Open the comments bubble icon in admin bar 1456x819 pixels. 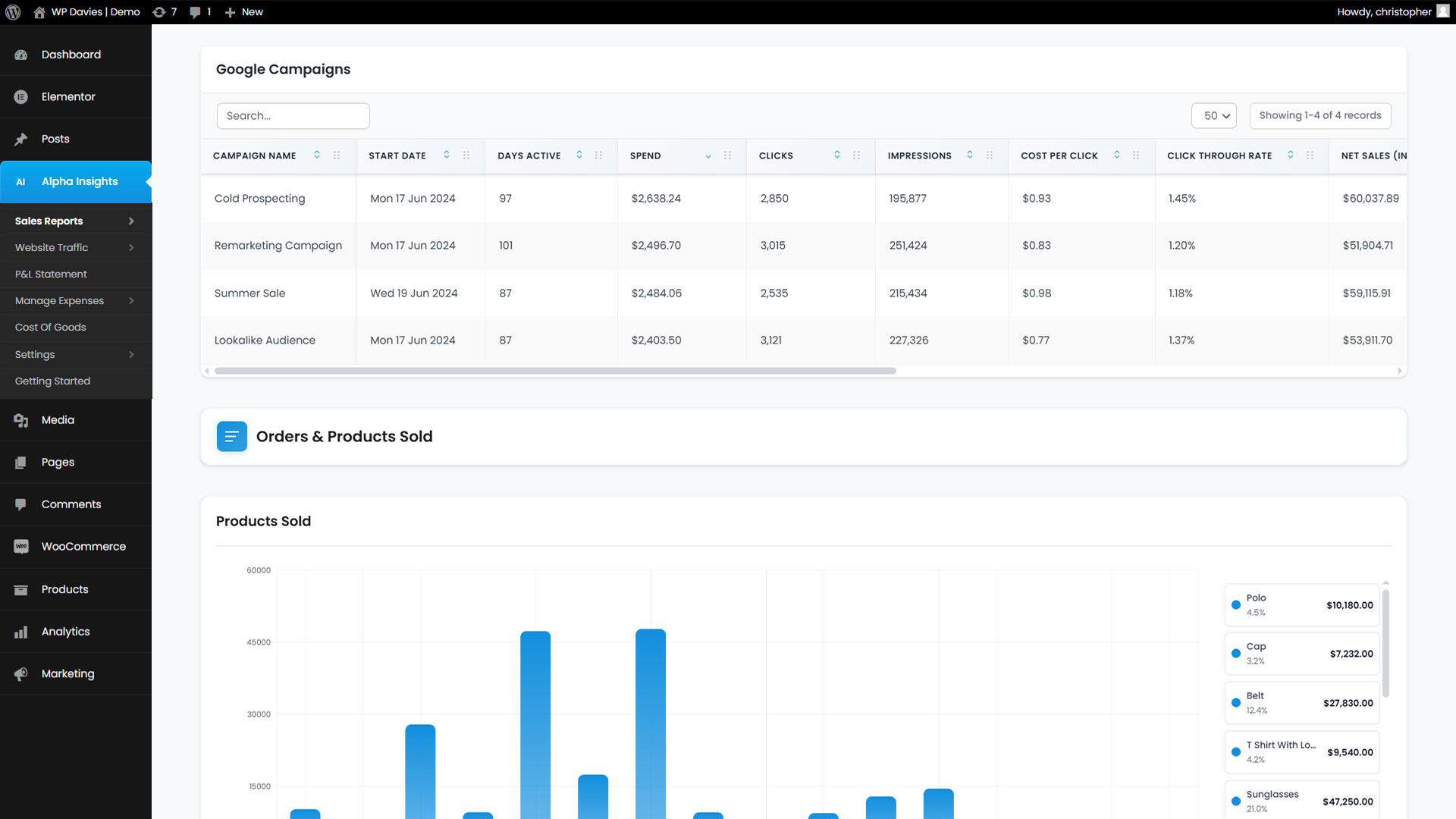coord(196,12)
